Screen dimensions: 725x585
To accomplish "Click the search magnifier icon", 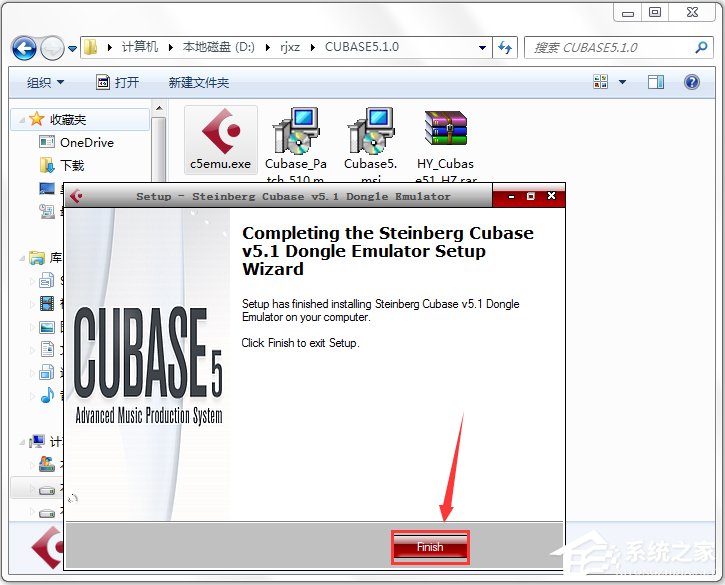I will (701, 47).
